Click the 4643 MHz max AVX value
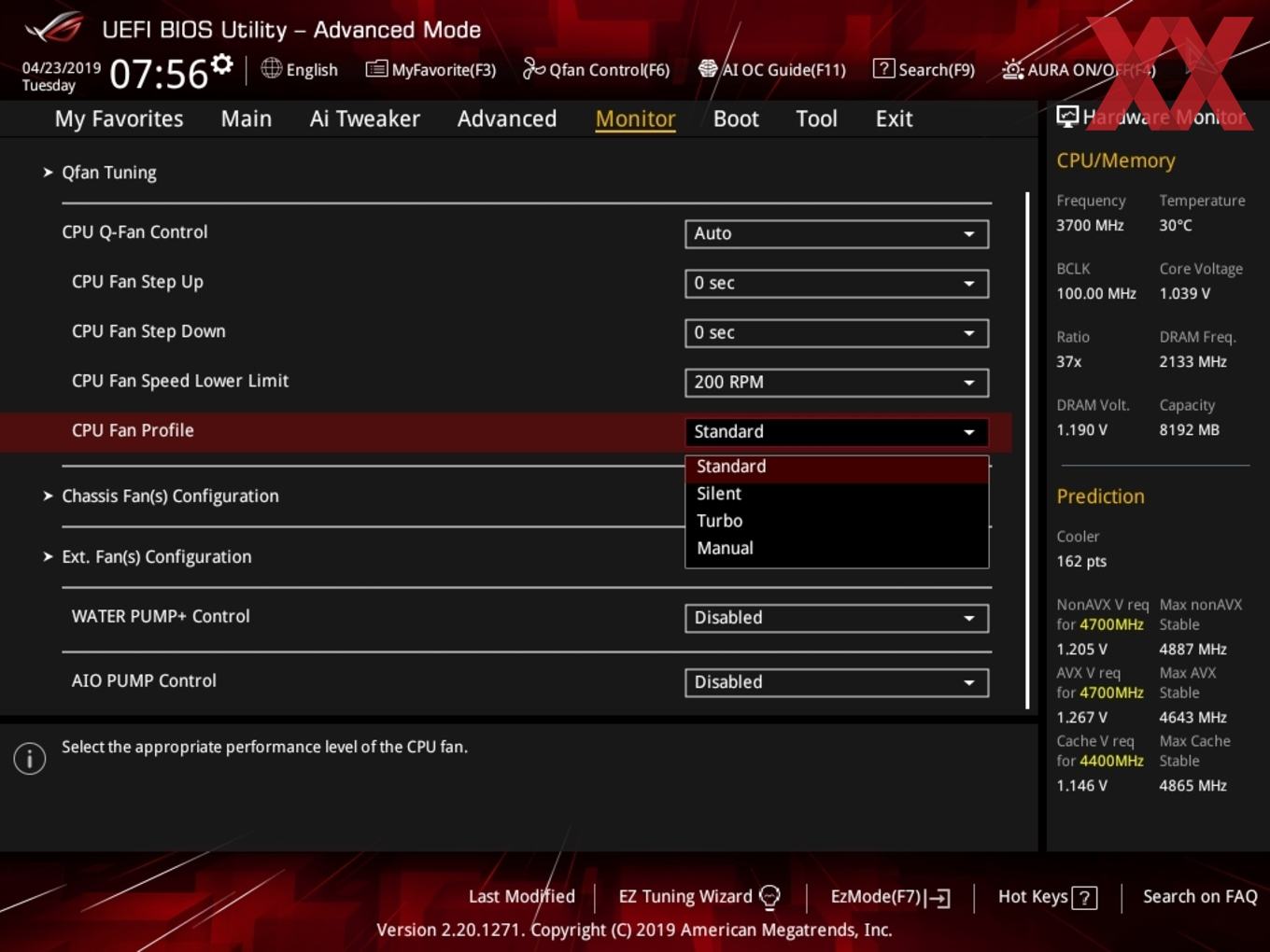 pos(1192,717)
